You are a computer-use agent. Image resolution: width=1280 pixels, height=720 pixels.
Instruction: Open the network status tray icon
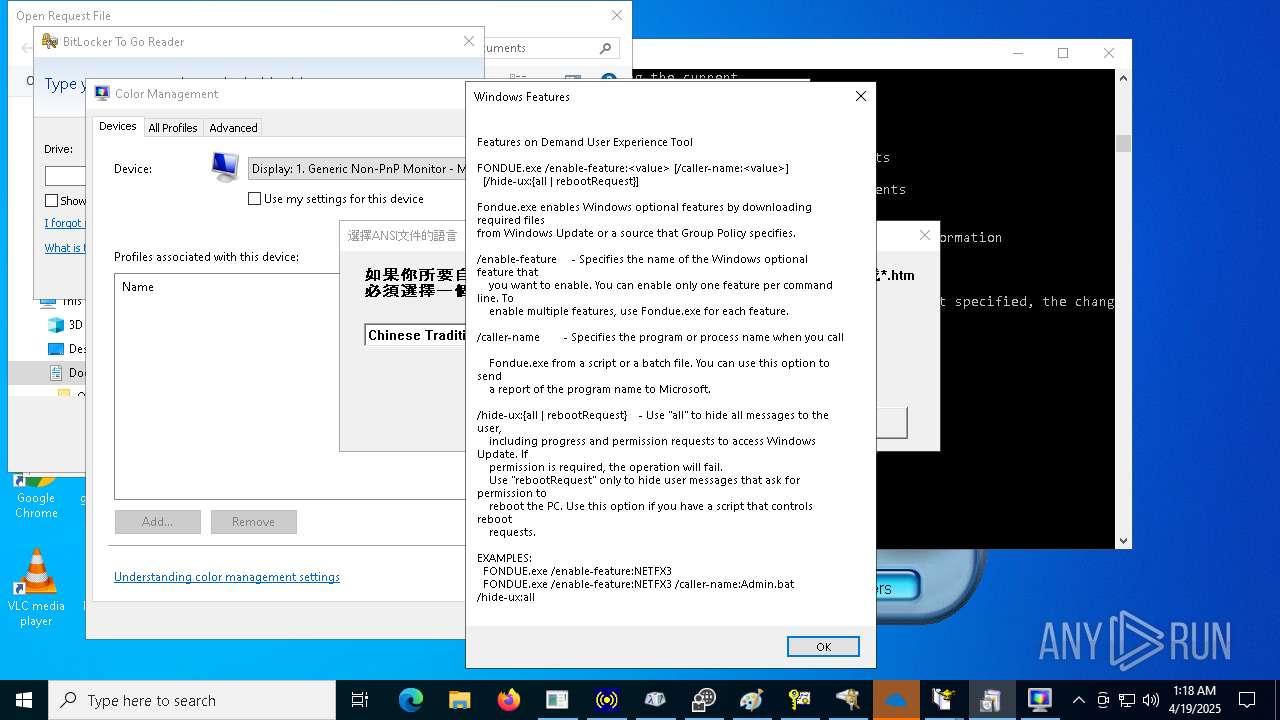click(x=1127, y=700)
